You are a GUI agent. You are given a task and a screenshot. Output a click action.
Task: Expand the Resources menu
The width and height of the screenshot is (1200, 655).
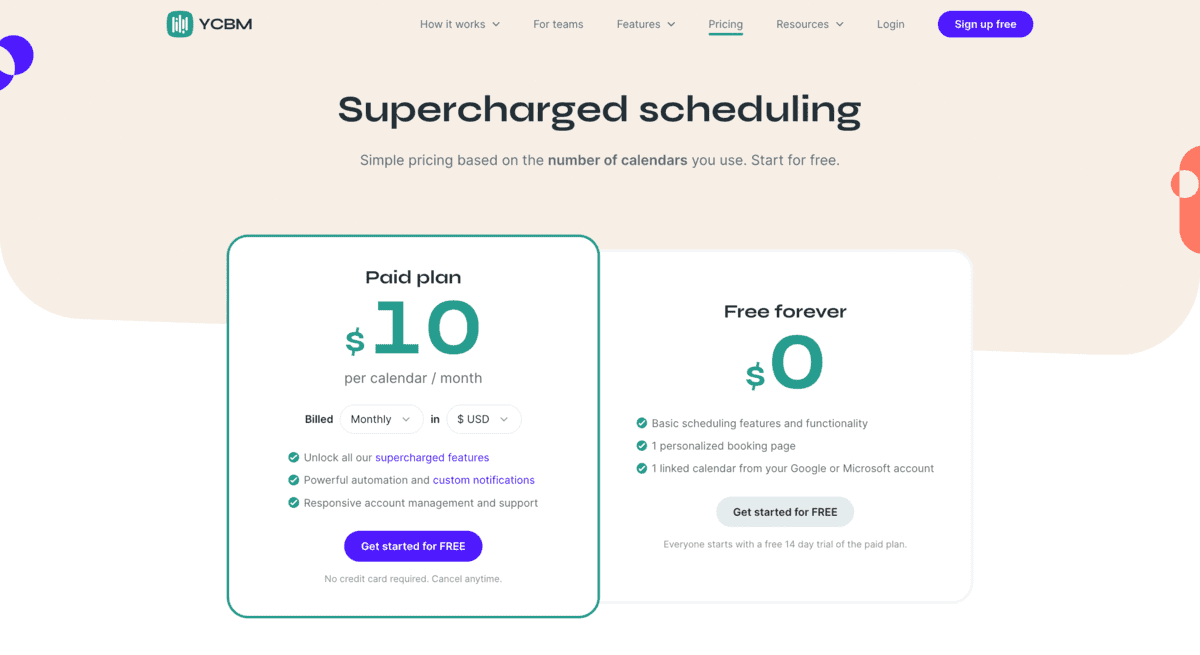click(x=809, y=24)
